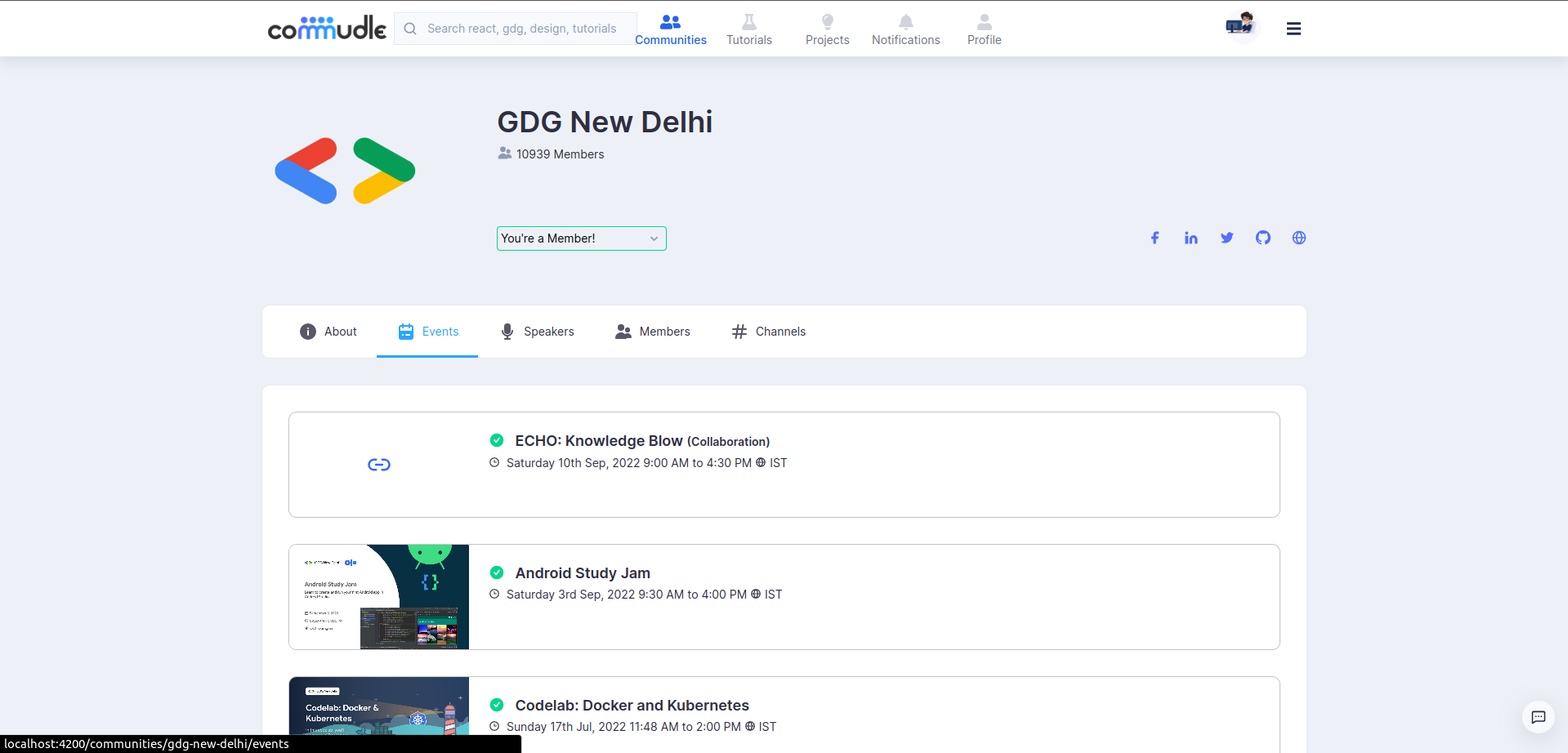This screenshot has width=1568, height=753.
Task: Open the Projects nav item
Action: [828, 29]
